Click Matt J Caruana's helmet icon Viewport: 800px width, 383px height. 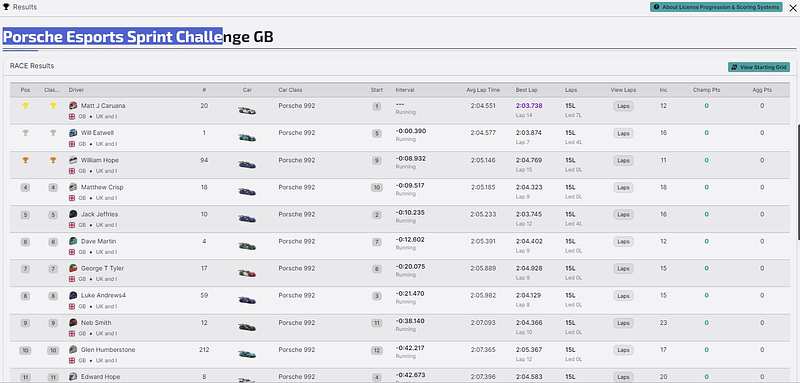pyautogui.click(x=73, y=106)
